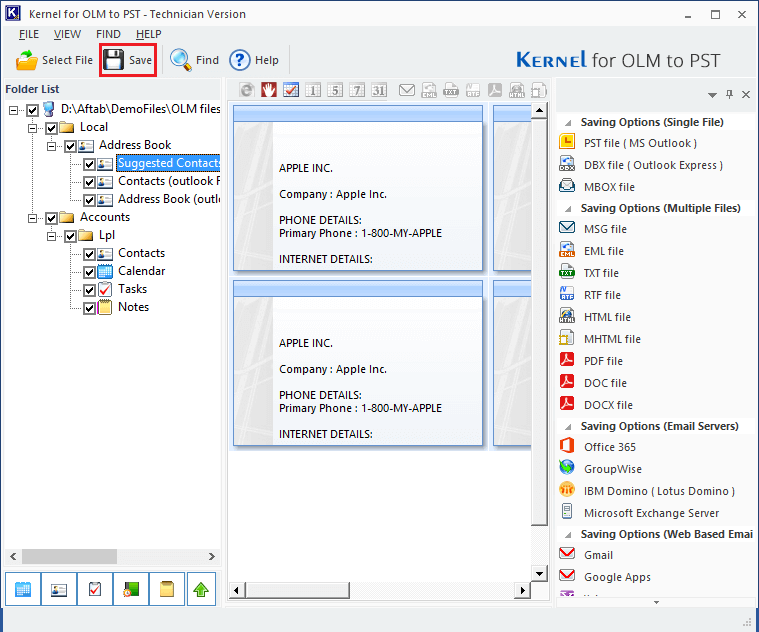Click the HTML icon in the preview toolbar

(517, 90)
